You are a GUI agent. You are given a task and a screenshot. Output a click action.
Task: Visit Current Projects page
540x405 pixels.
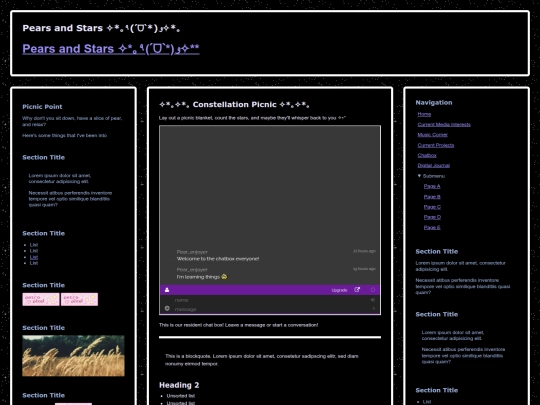pyautogui.click(x=436, y=145)
